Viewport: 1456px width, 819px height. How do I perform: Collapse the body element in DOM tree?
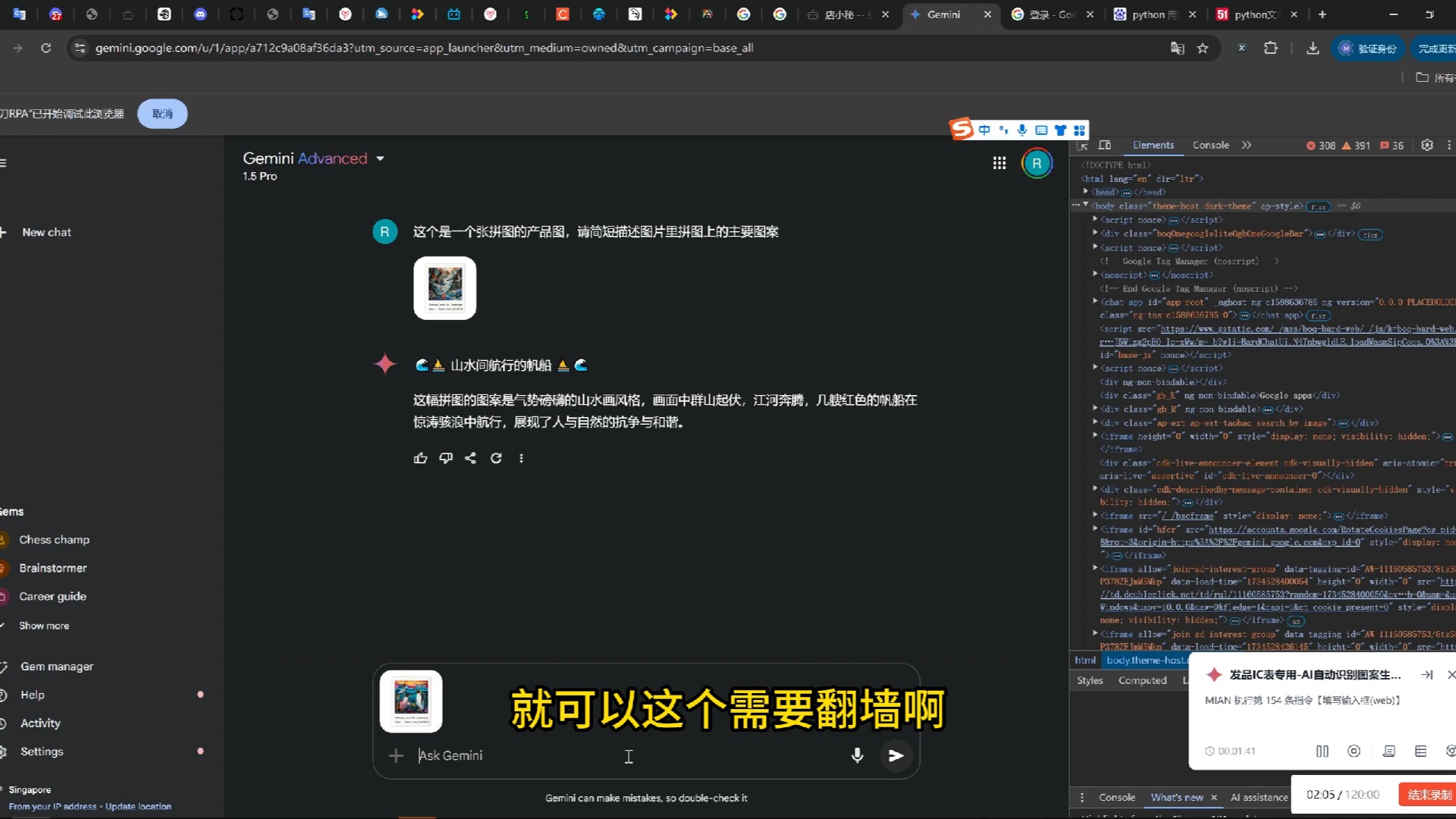(x=1086, y=206)
